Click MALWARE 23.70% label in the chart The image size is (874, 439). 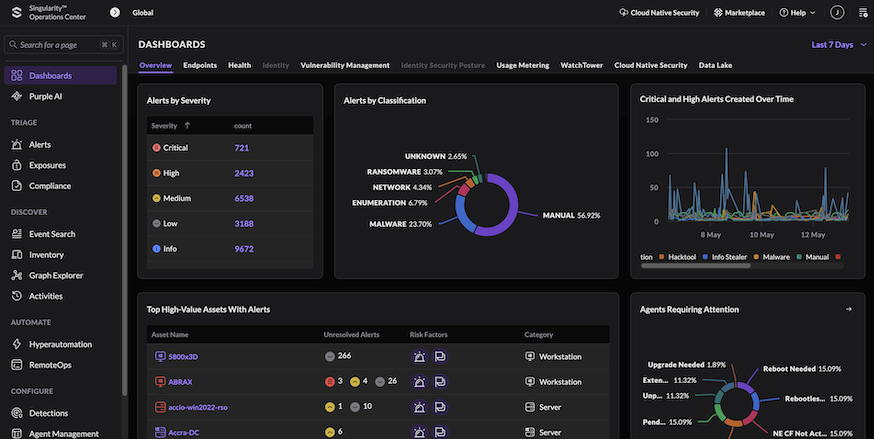400,224
